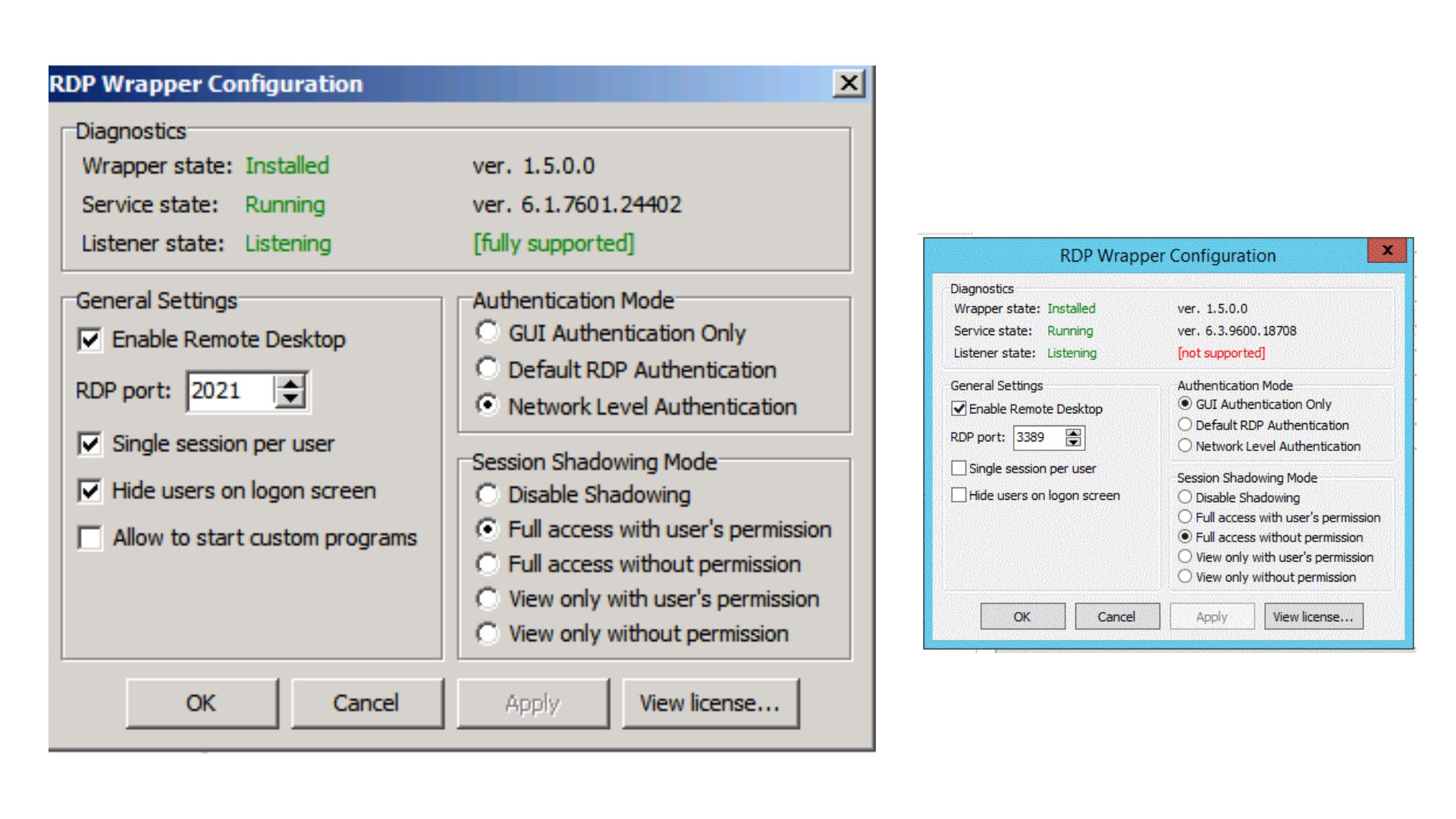The width and height of the screenshot is (1456, 819).
Task: Select View only with user's permission
Action: point(486,599)
